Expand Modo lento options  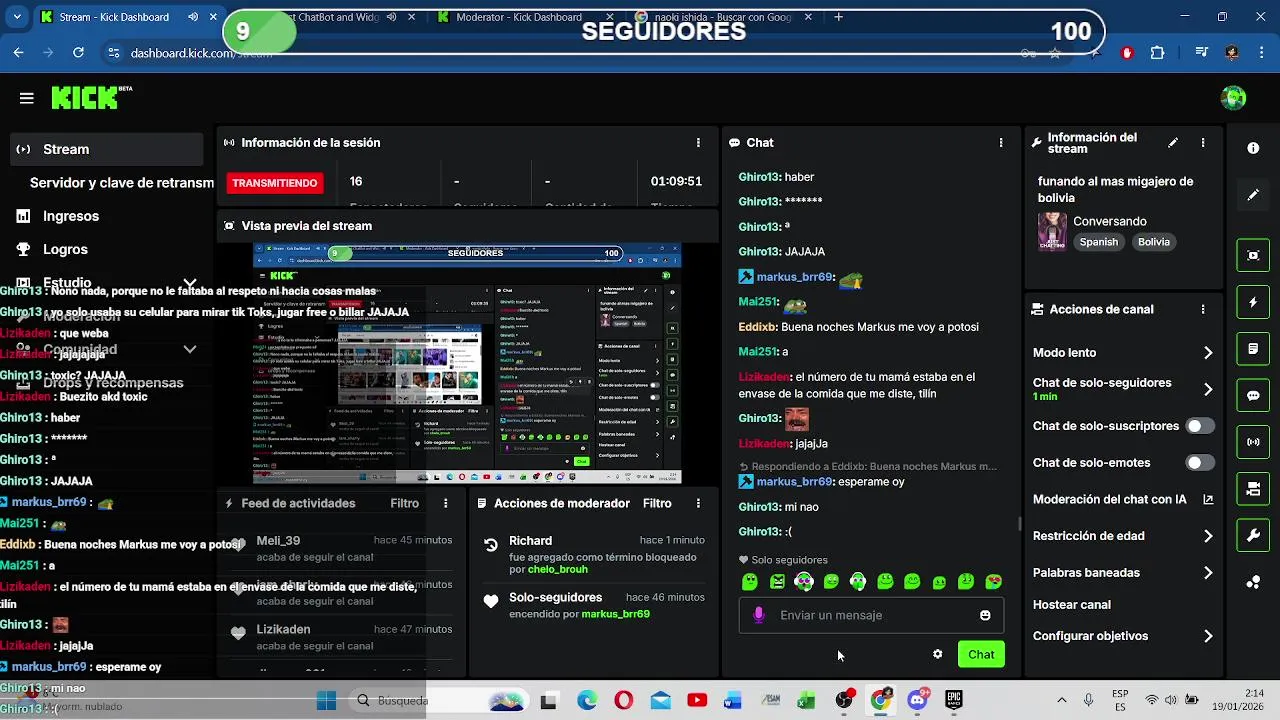click(x=1208, y=353)
